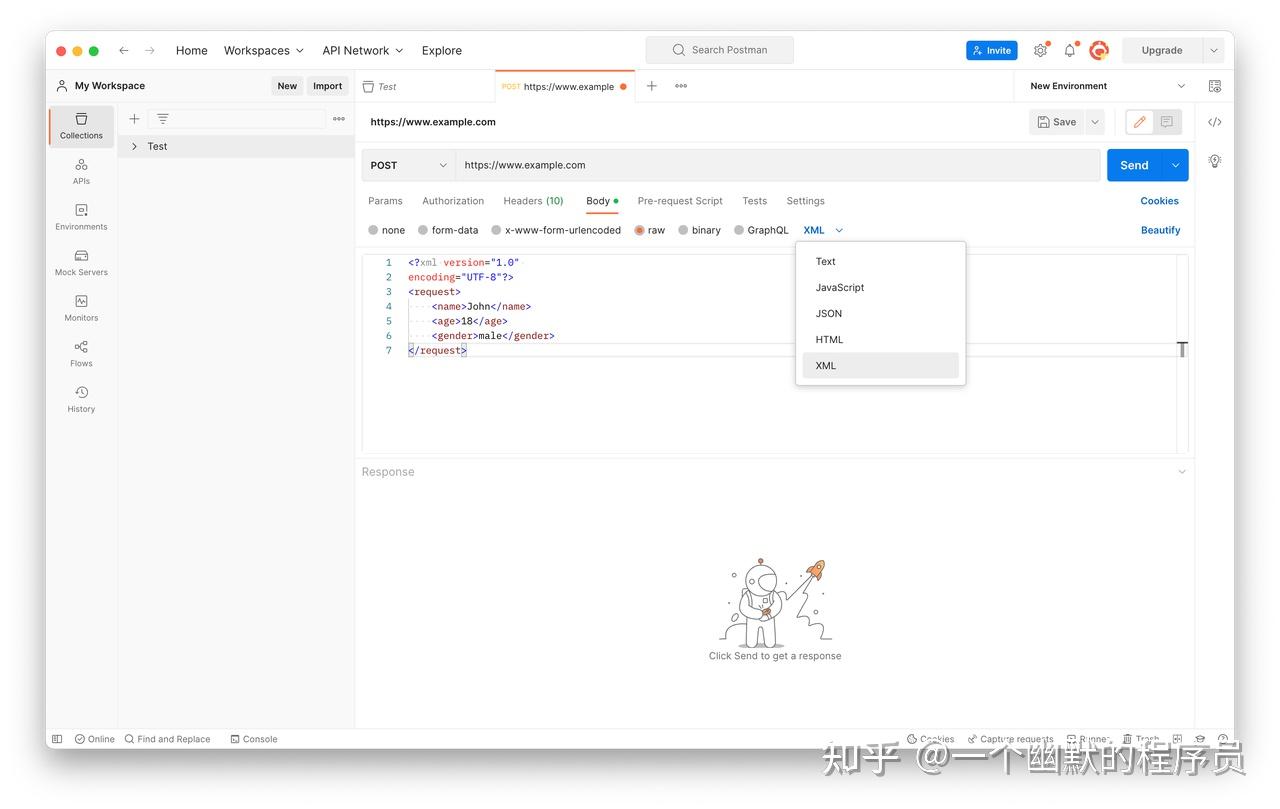Show the request History panel

click(80, 399)
